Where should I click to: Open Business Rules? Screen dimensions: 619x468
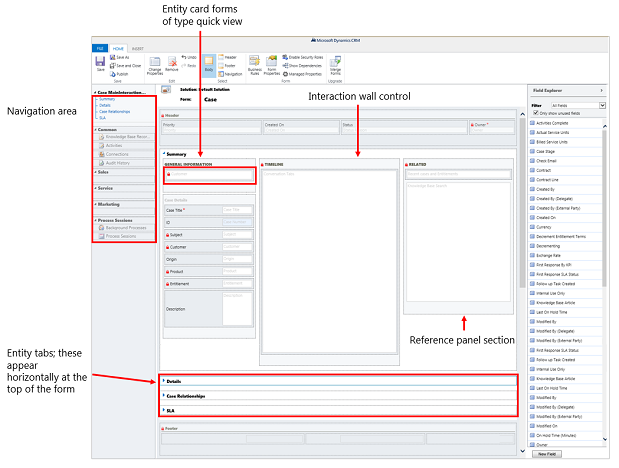pyautogui.click(x=255, y=65)
